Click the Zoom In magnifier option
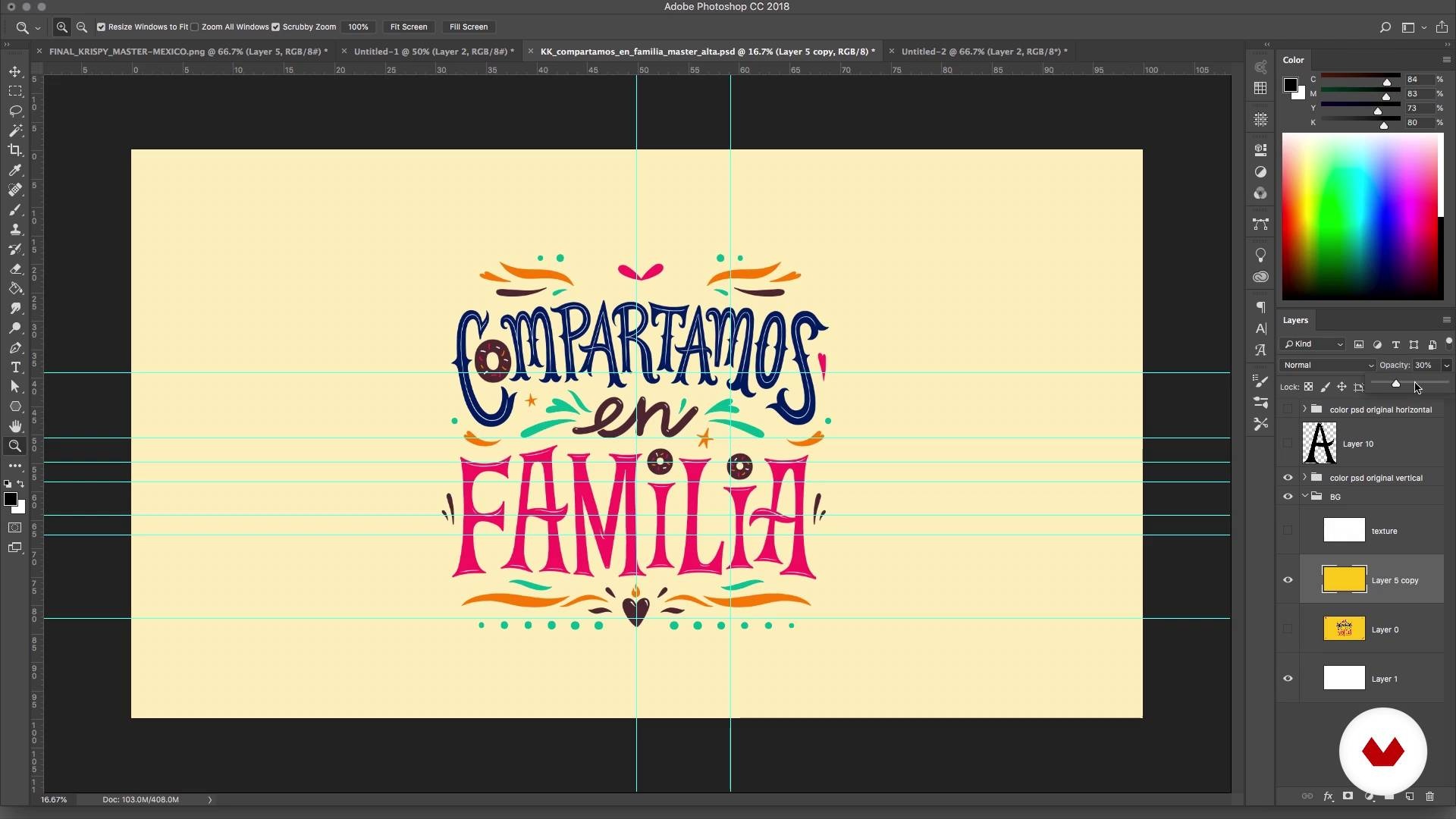 pyautogui.click(x=62, y=27)
